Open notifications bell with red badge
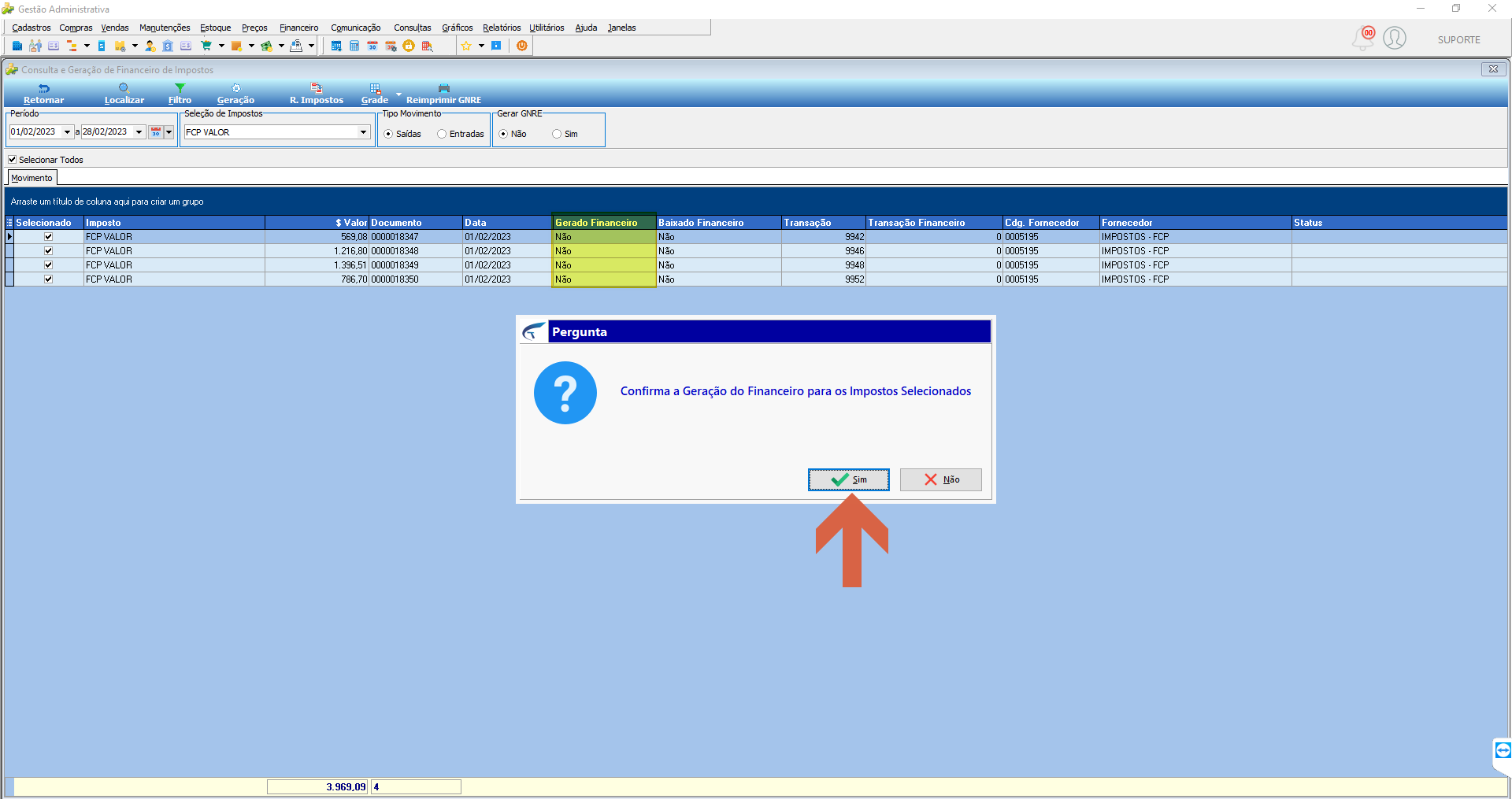The width and height of the screenshot is (1512, 799). (x=1363, y=38)
